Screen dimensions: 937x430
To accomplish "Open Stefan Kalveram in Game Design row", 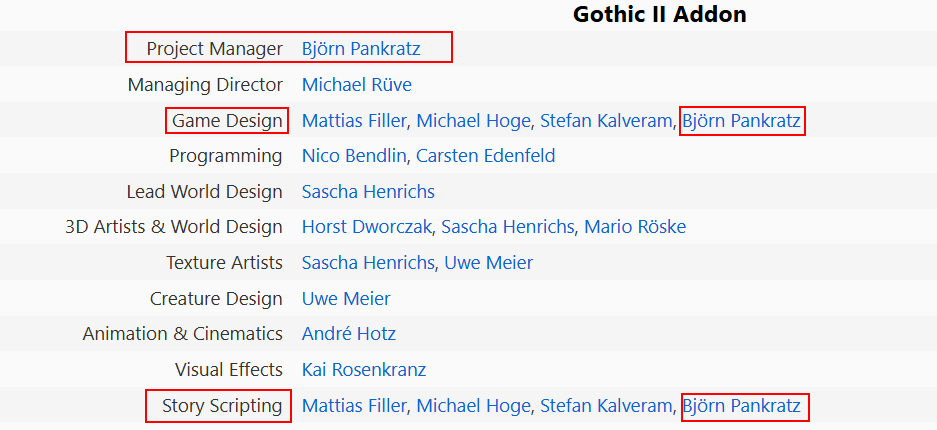I will [x=605, y=121].
